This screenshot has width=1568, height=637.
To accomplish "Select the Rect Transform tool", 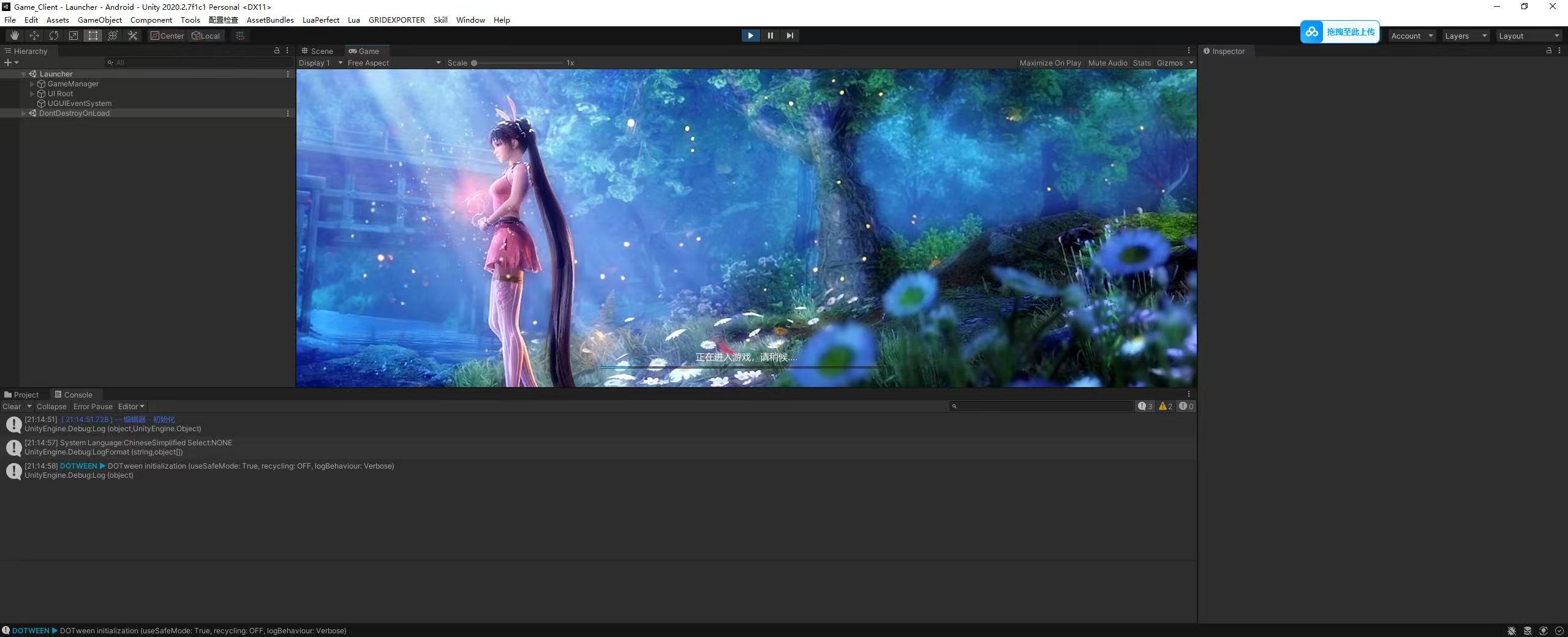I will click(93, 36).
